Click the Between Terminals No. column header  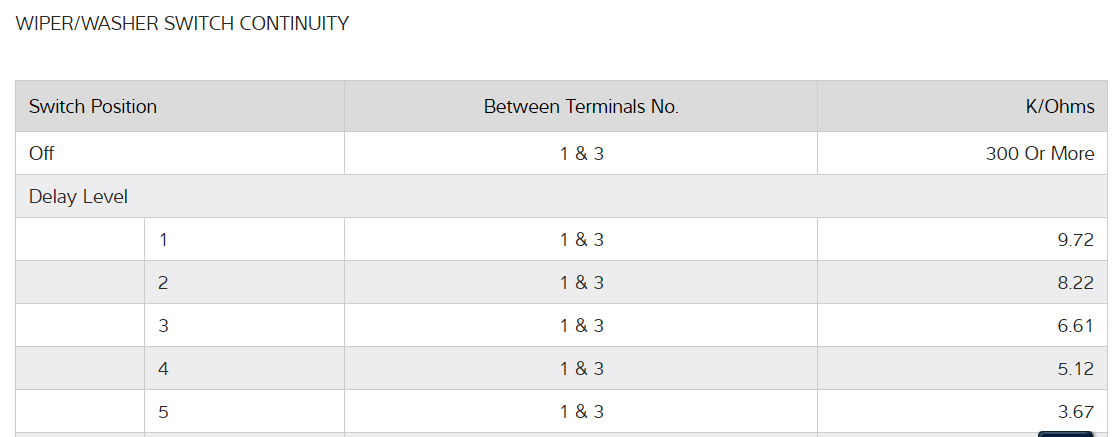(x=581, y=106)
